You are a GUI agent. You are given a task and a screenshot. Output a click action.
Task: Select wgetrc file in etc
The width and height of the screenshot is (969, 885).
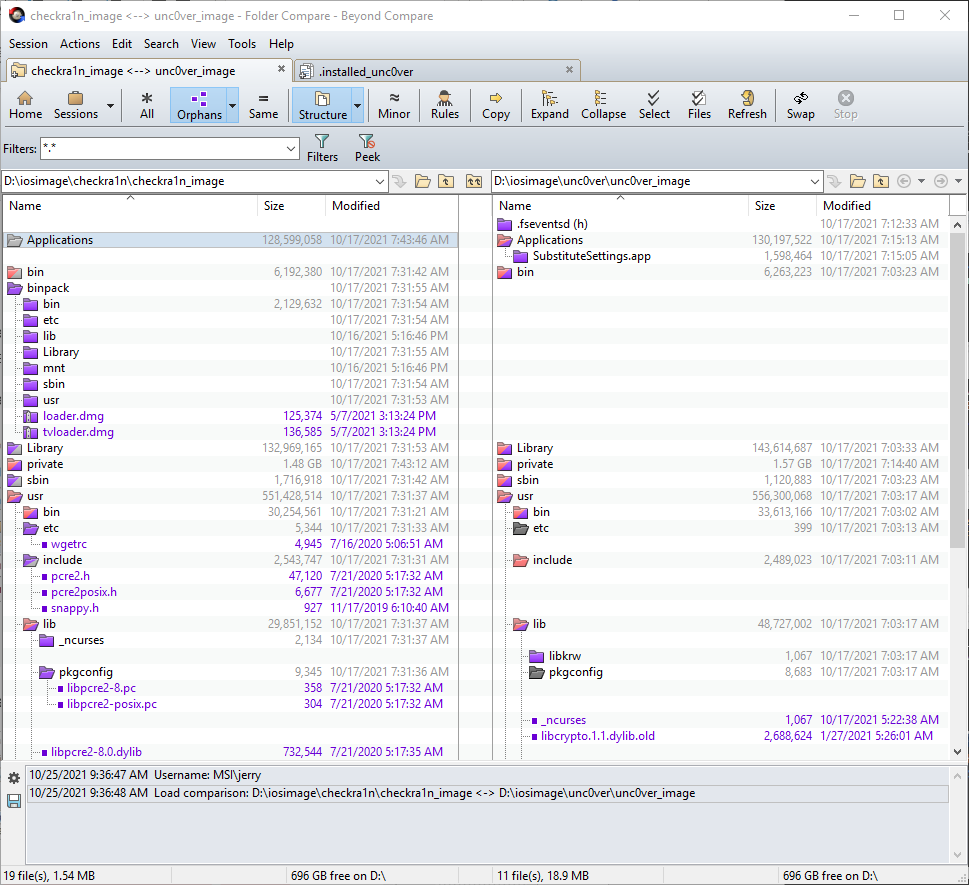(x=69, y=544)
